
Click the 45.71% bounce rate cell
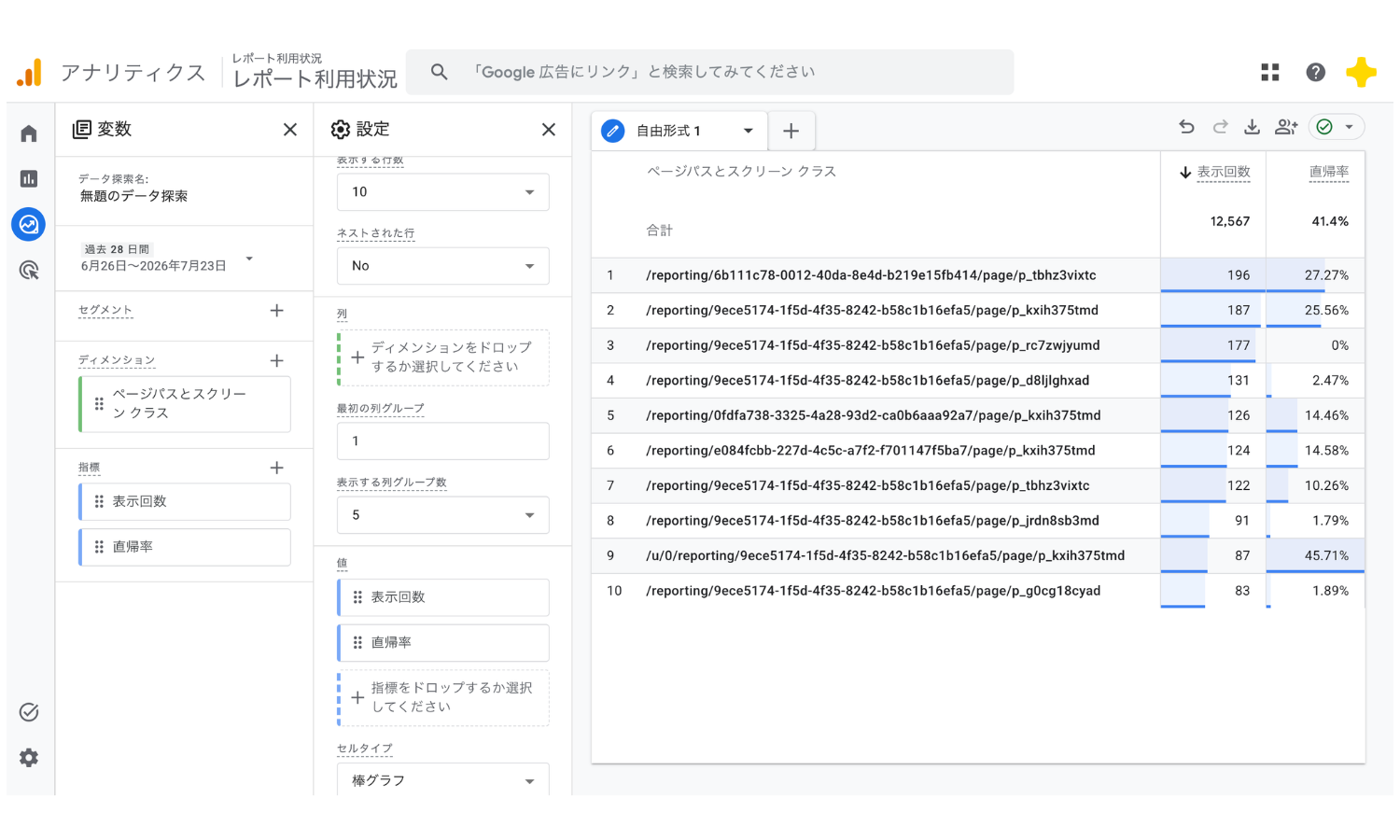tap(1315, 556)
